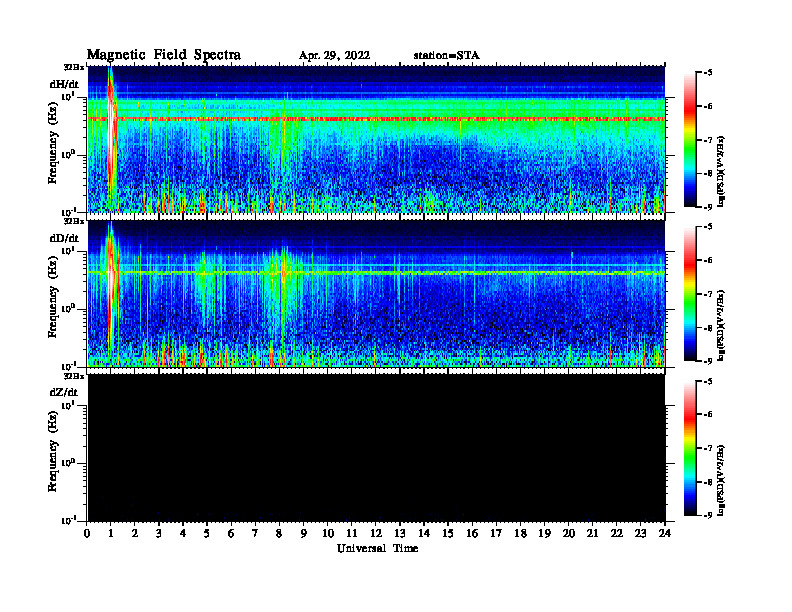Click the dD/dt panel color bar
The image size is (792, 612).
pos(690,294)
